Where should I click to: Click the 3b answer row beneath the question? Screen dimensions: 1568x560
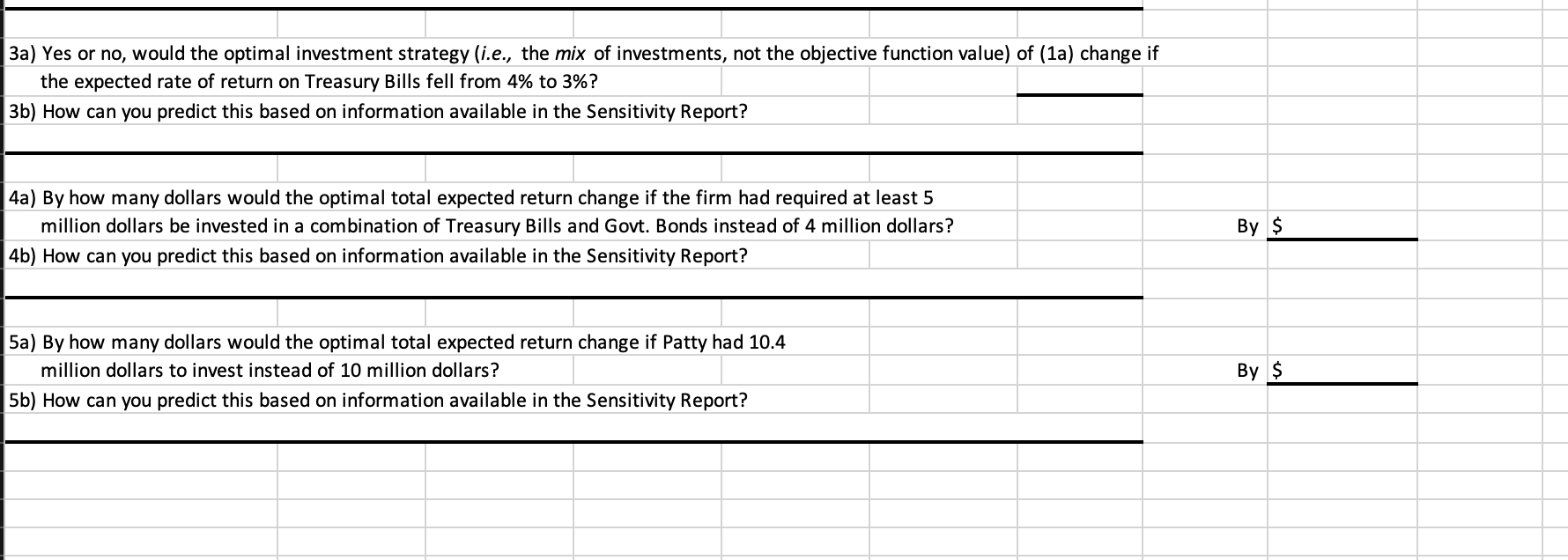(573, 138)
